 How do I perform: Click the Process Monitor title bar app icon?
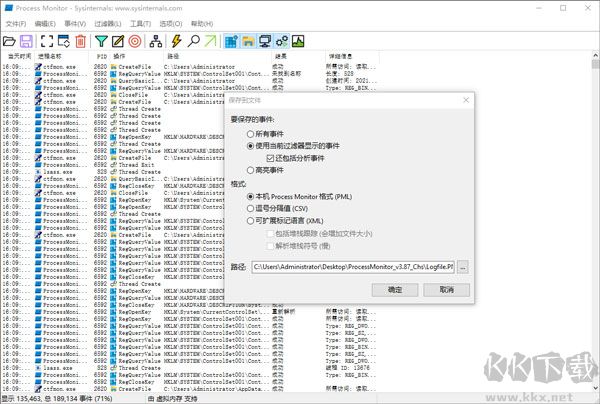9,8
